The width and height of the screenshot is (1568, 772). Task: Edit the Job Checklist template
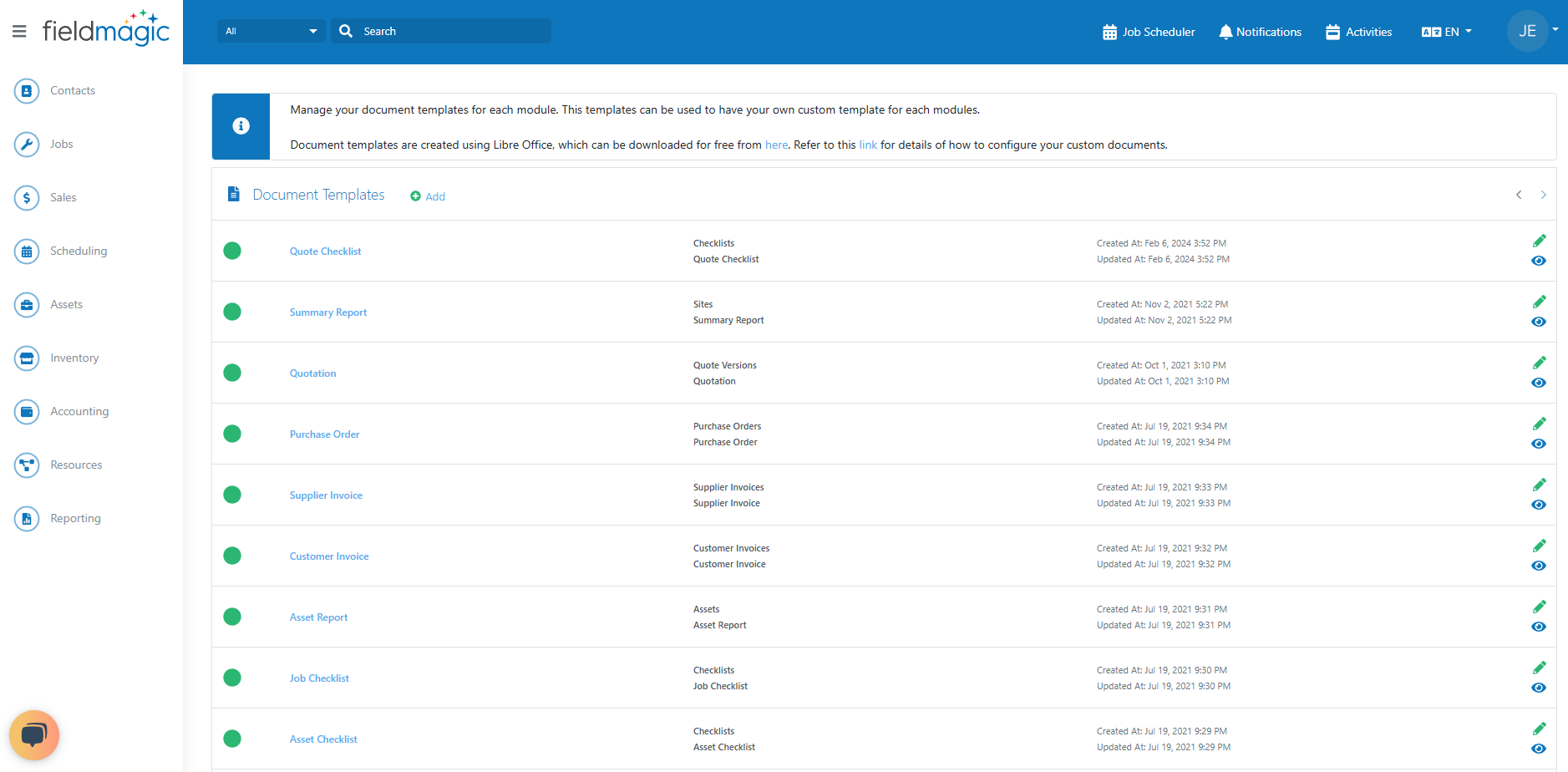(1539, 668)
